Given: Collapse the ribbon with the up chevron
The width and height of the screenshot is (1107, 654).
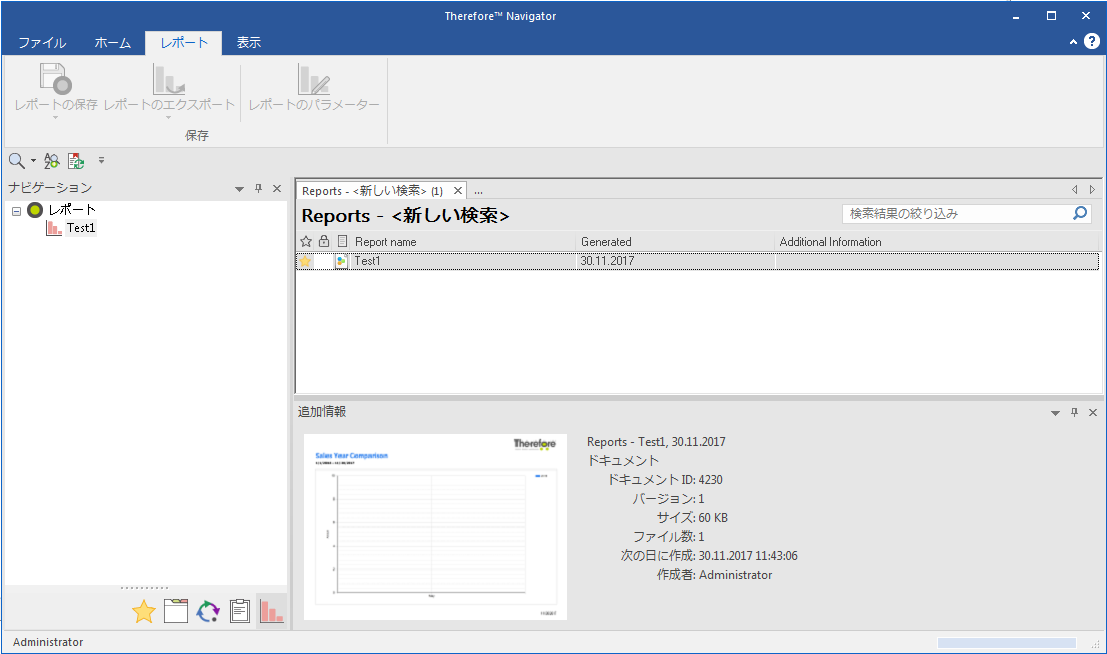Looking at the screenshot, I should [1073, 42].
